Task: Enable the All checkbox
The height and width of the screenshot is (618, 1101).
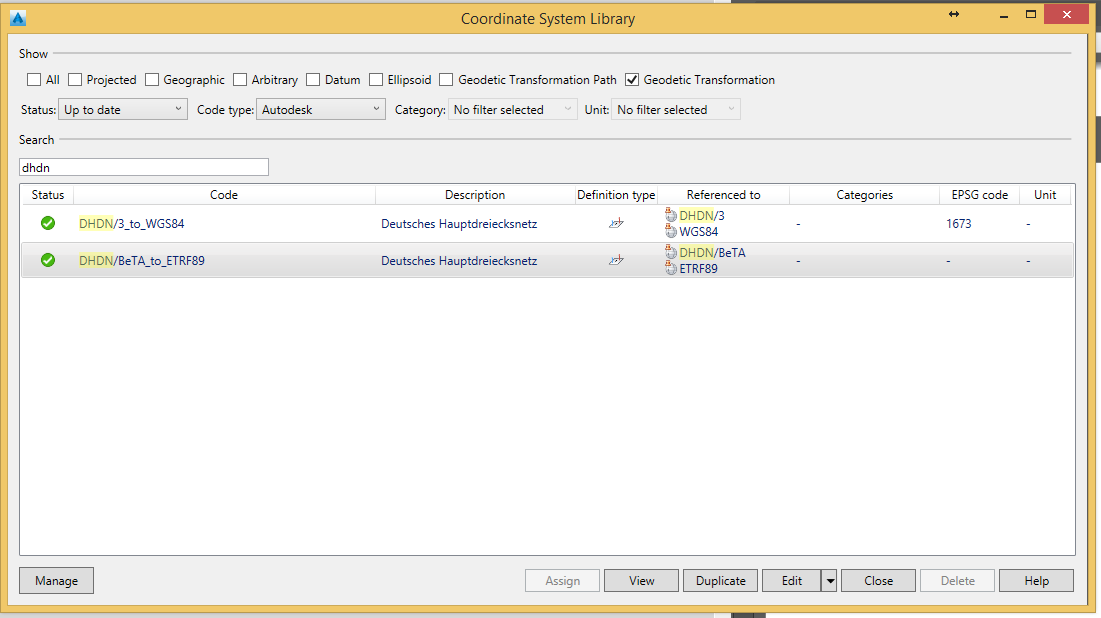Action: click(x=34, y=79)
